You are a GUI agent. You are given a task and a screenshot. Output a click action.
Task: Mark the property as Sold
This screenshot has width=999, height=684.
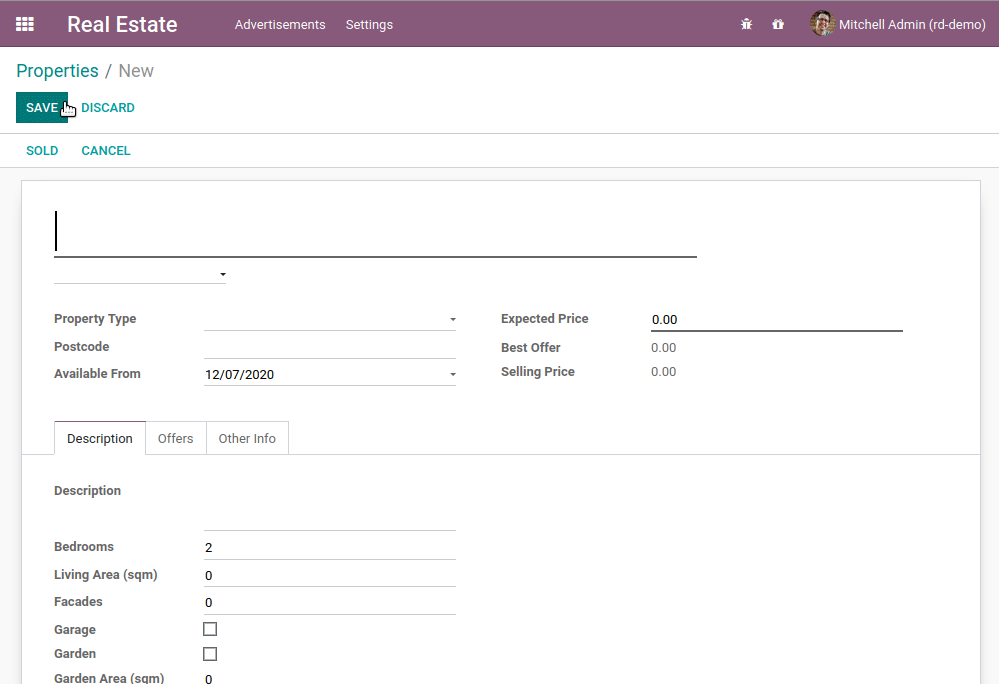tap(42, 151)
